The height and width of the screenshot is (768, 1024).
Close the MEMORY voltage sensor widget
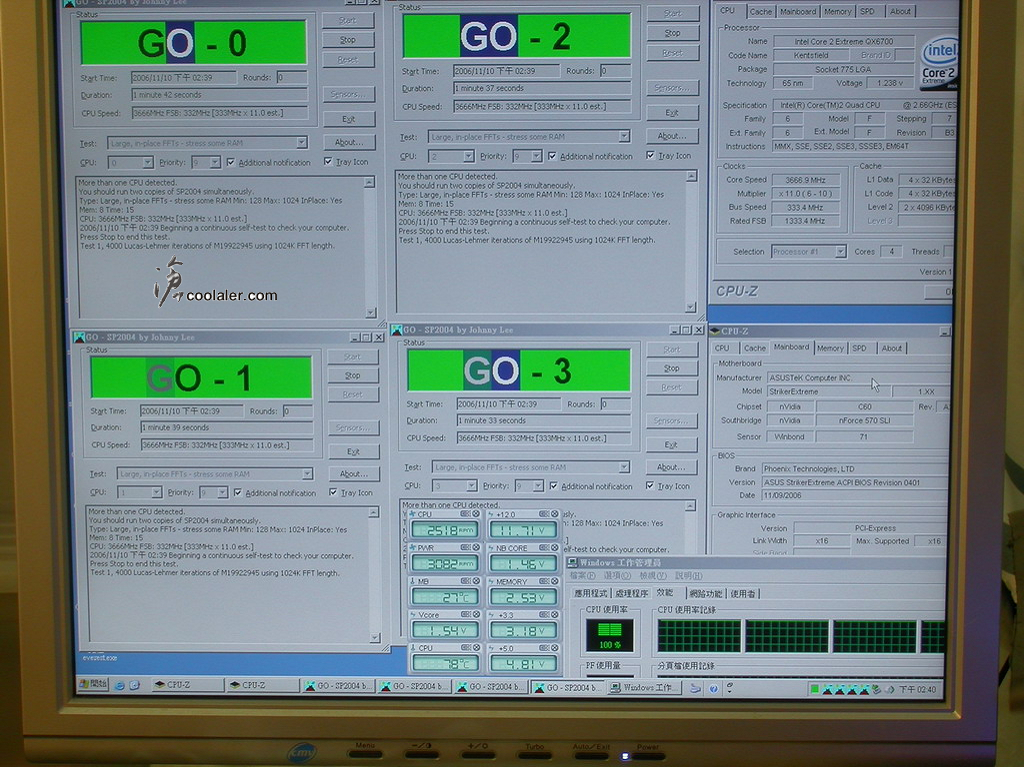pos(554,580)
